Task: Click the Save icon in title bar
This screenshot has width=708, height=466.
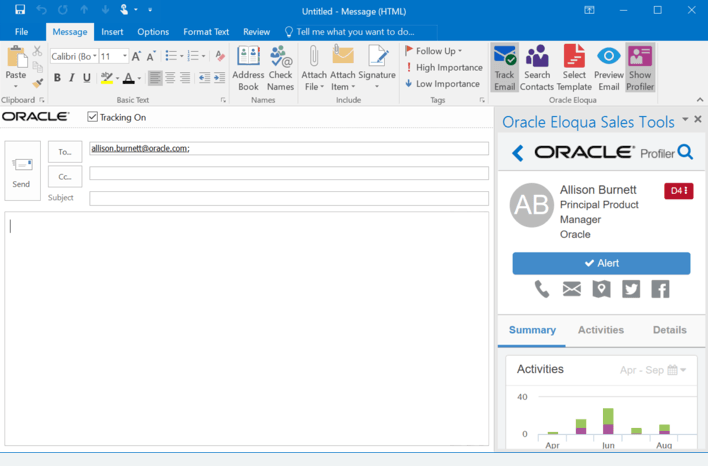Action: pos(20,9)
